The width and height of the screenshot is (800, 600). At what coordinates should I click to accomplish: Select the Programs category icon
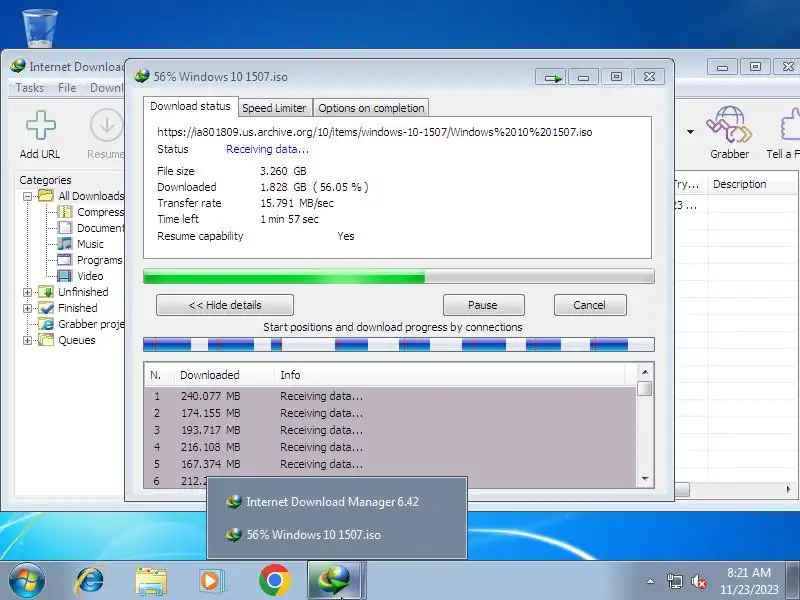tap(65, 260)
